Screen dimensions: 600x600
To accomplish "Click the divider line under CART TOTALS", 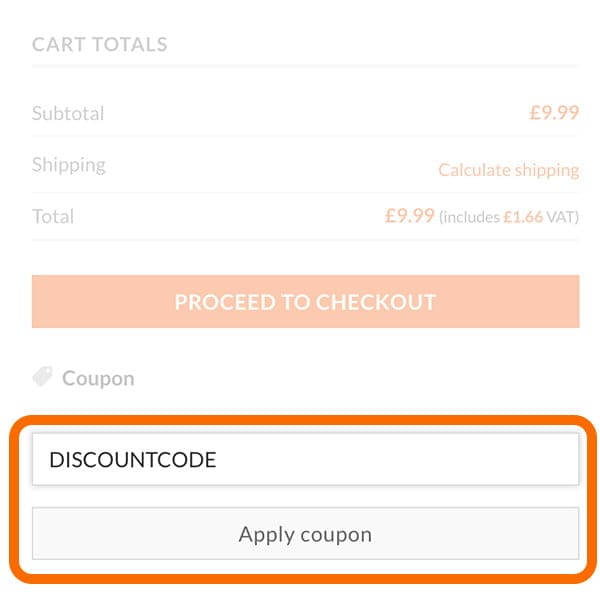I will pyautogui.click(x=305, y=67).
